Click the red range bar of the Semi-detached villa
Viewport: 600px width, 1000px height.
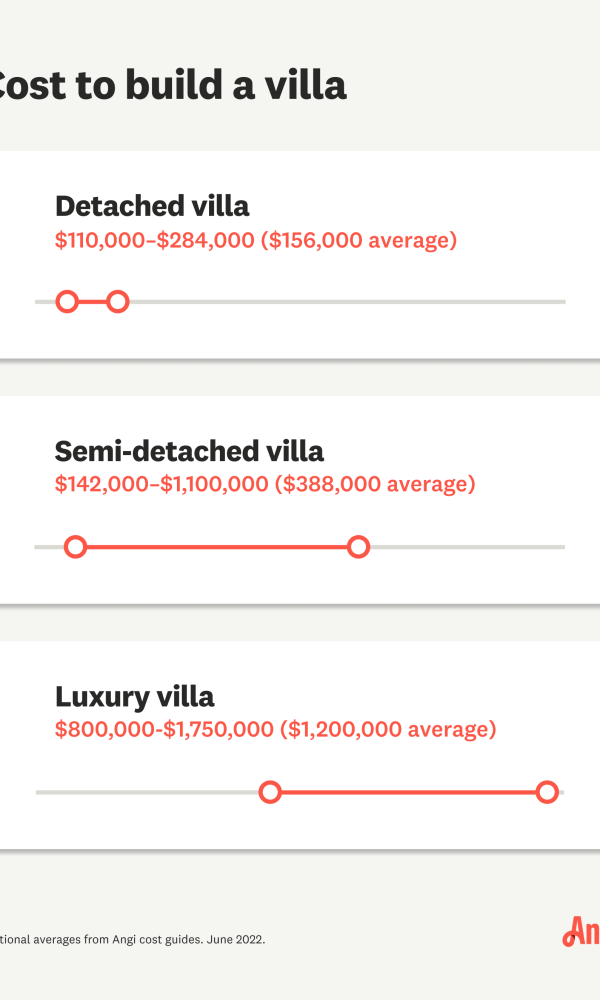(x=217, y=547)
